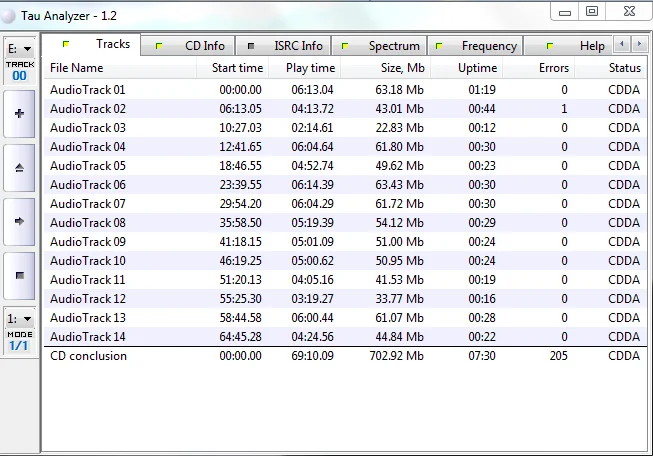Click start time 35:58.50
Image resolution: width=653 pixels, height=456 pixels.
point(240,223)
